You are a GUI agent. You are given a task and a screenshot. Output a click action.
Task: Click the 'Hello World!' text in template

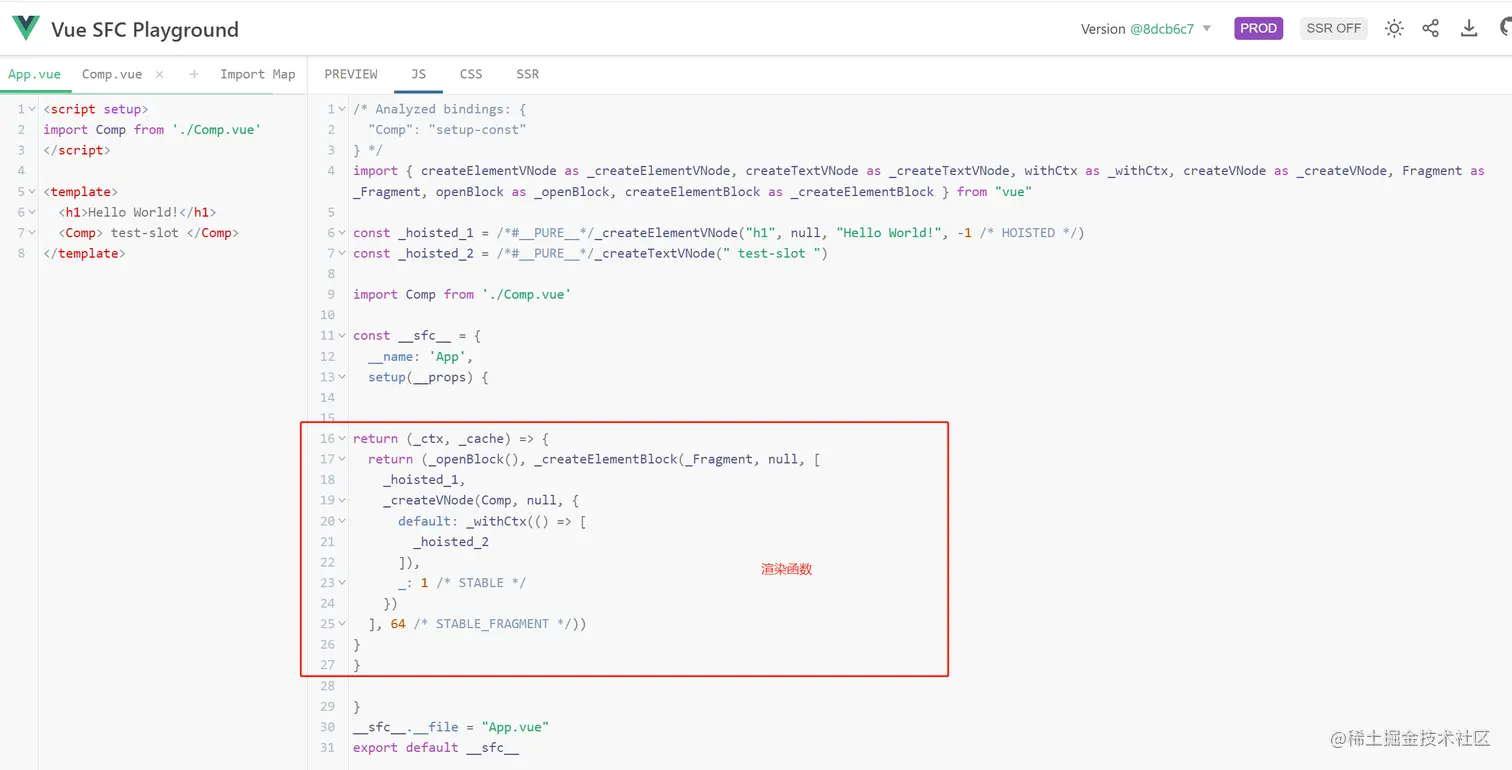134,212
